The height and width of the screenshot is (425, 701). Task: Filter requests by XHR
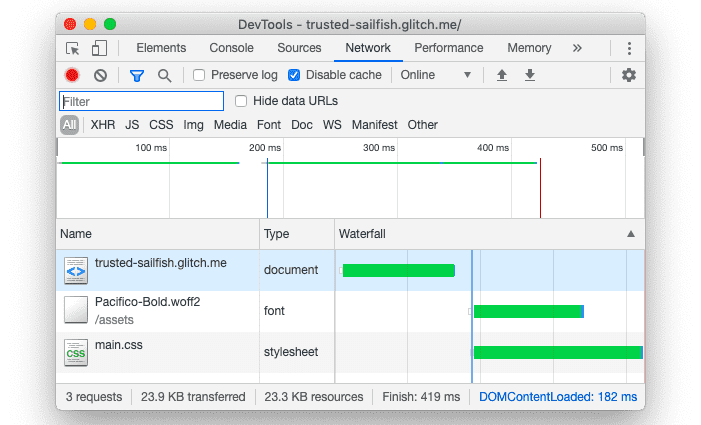(x=103, y=125)
